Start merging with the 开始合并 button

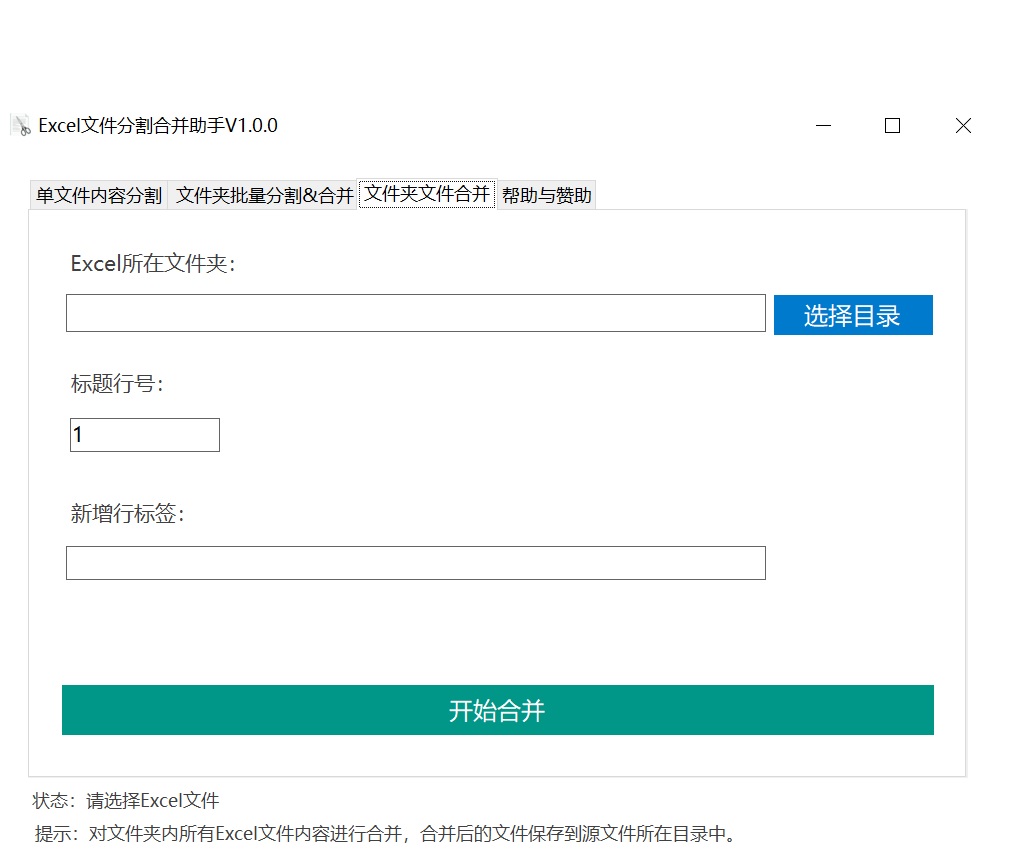tap(497, 710)
